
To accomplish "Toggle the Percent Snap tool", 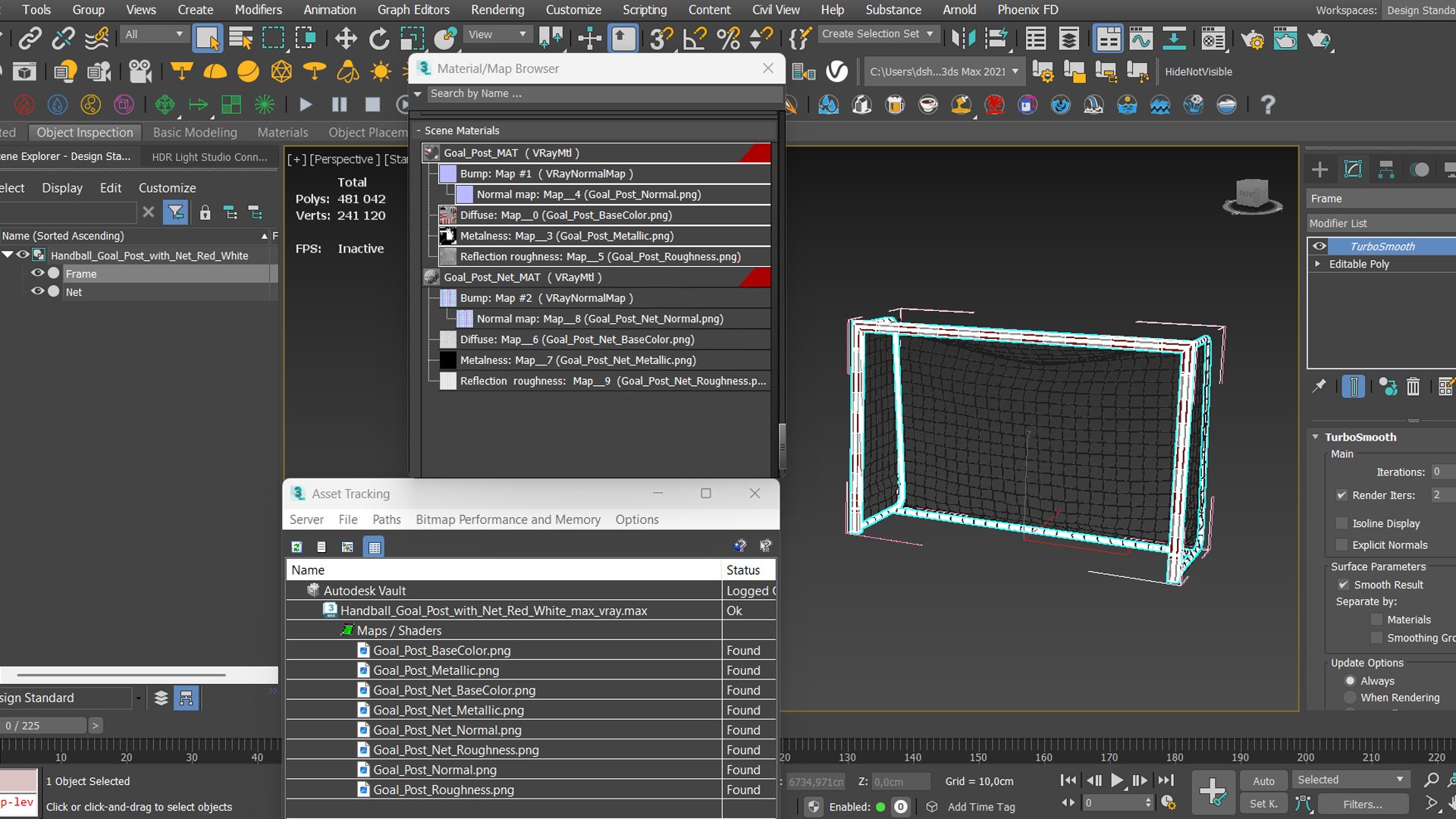I will tap(728, 38).
